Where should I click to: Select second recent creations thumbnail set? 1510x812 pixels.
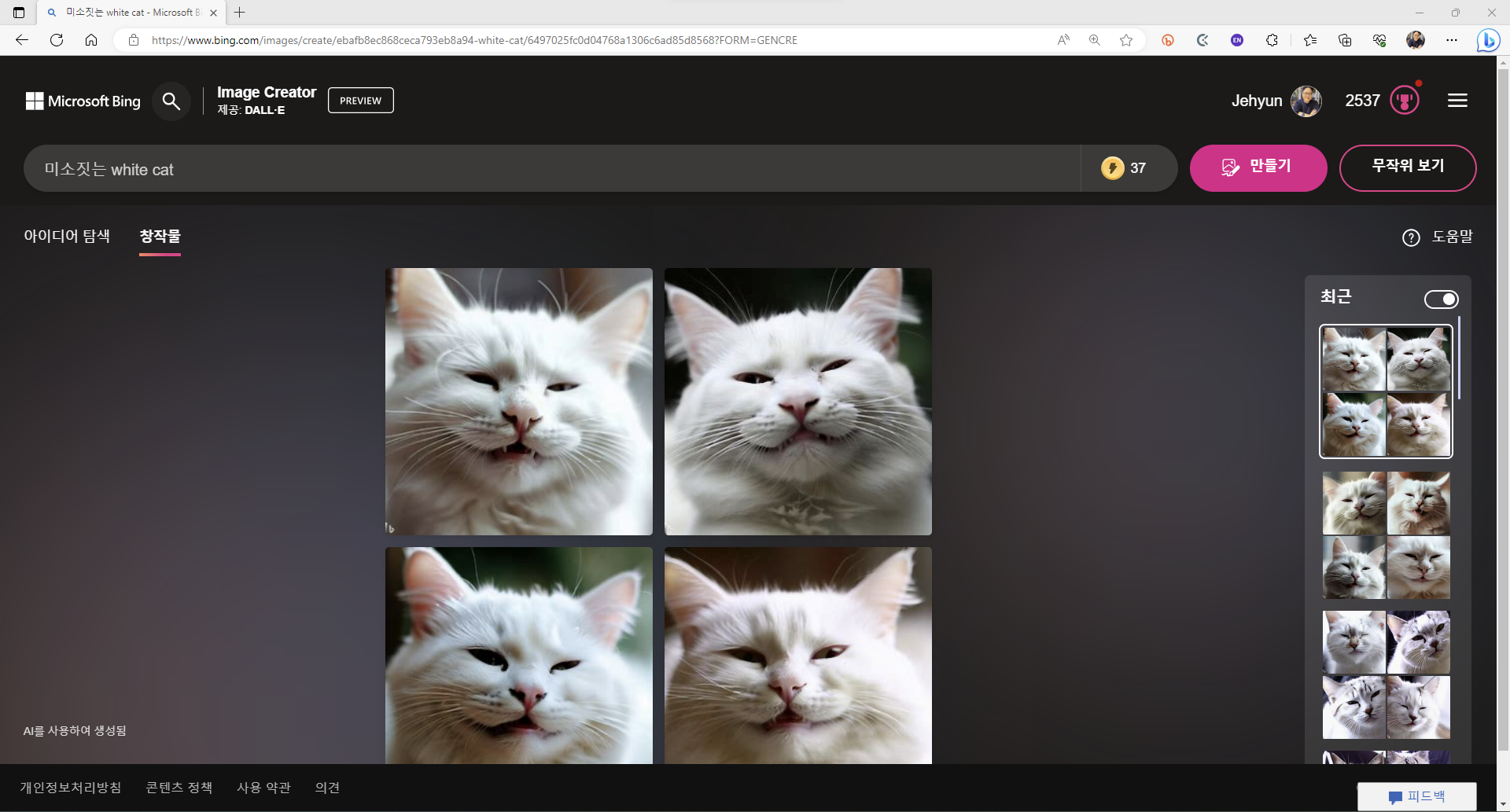coord(1386,535)
